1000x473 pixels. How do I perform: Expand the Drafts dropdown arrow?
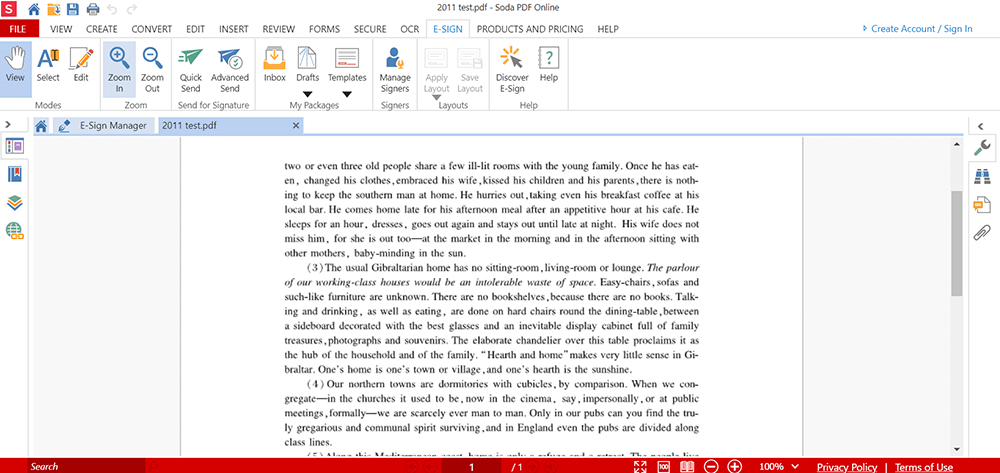(x=307, y=95)
